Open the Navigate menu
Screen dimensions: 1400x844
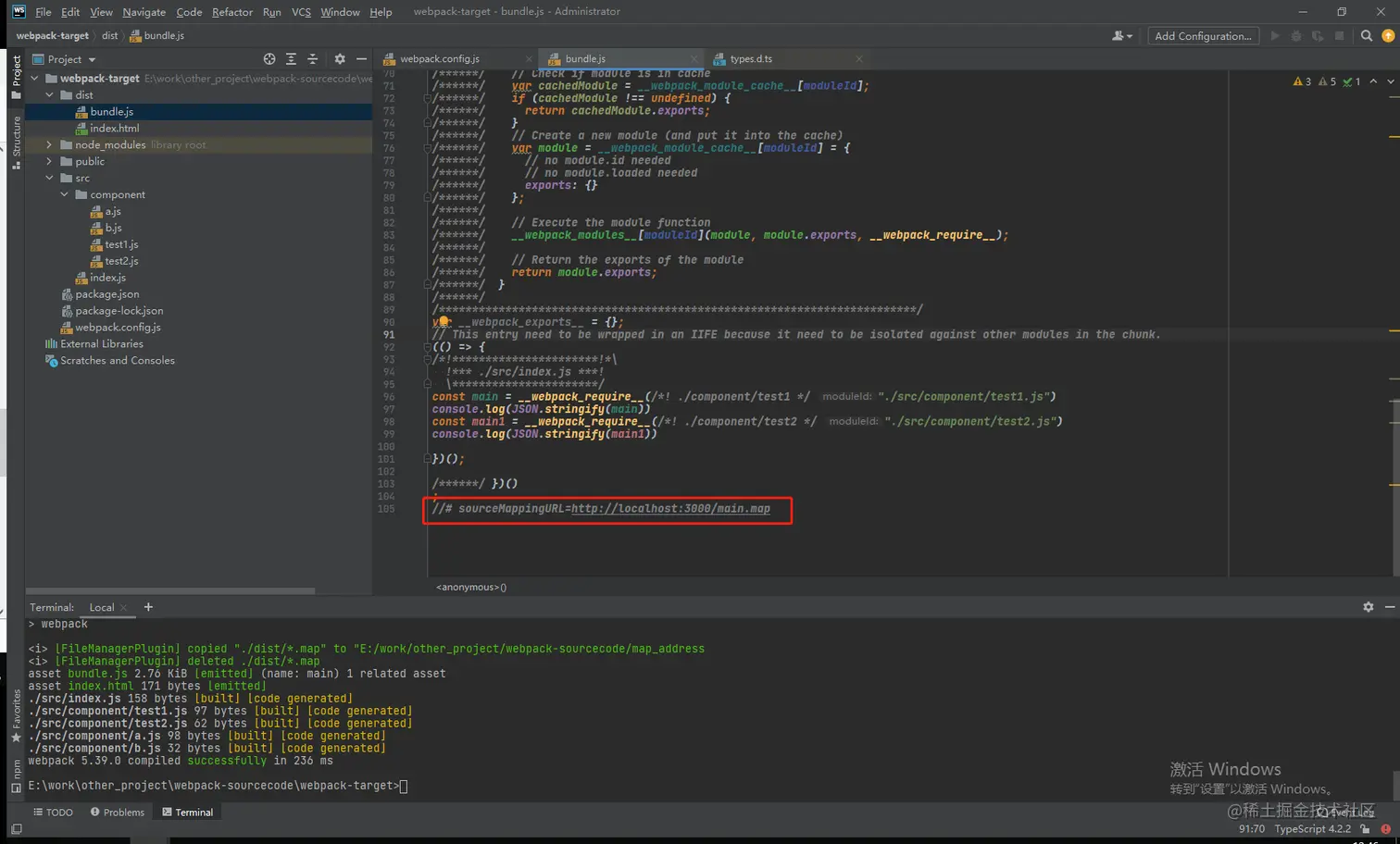point(144,12)
